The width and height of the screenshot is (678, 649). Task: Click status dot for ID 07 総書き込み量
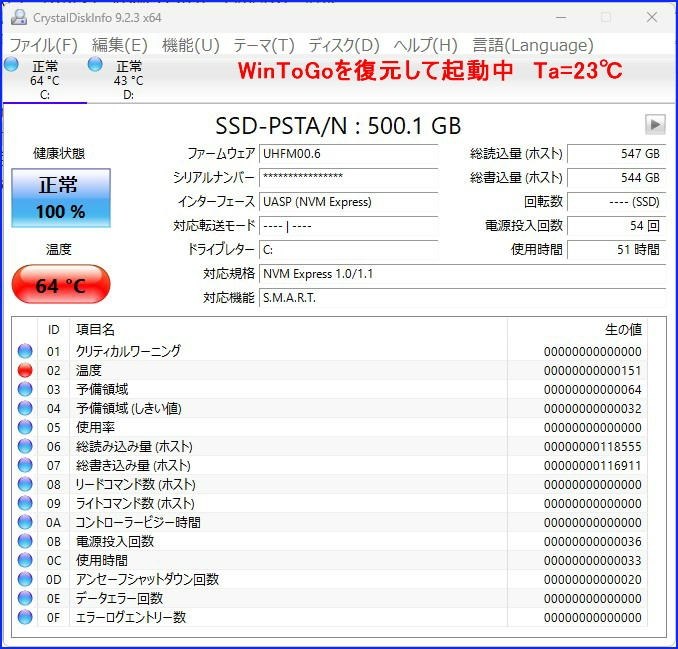(x=25, y=465)
